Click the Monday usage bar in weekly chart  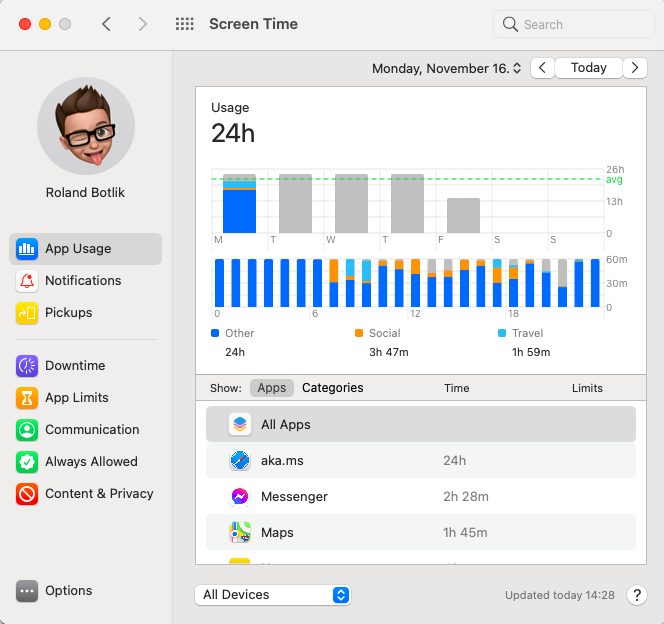pos(239,204)
